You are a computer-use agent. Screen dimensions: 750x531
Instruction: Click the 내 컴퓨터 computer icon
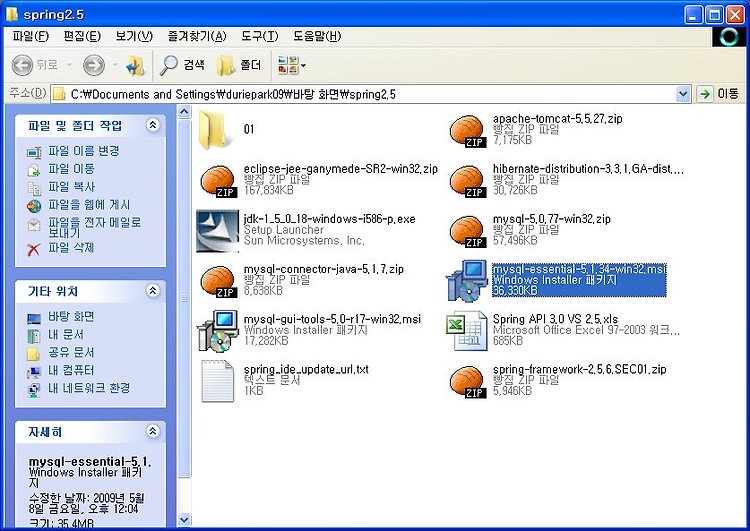[x=34, y=372]
